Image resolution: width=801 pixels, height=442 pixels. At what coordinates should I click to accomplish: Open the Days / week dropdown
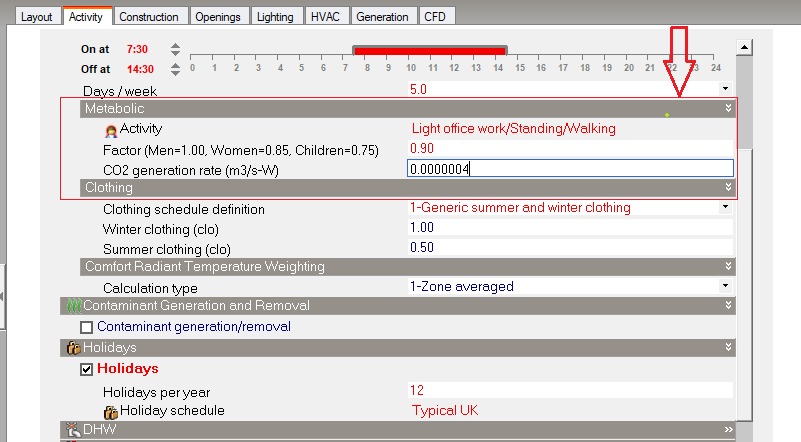pyautogui.click(x=725, y=88)
